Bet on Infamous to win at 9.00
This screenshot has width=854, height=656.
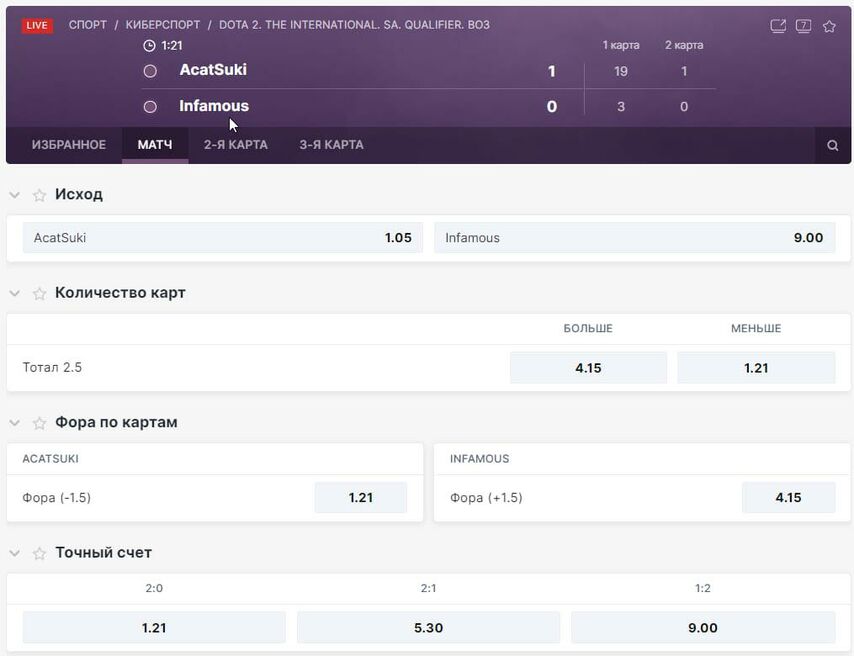pos(635,238)
